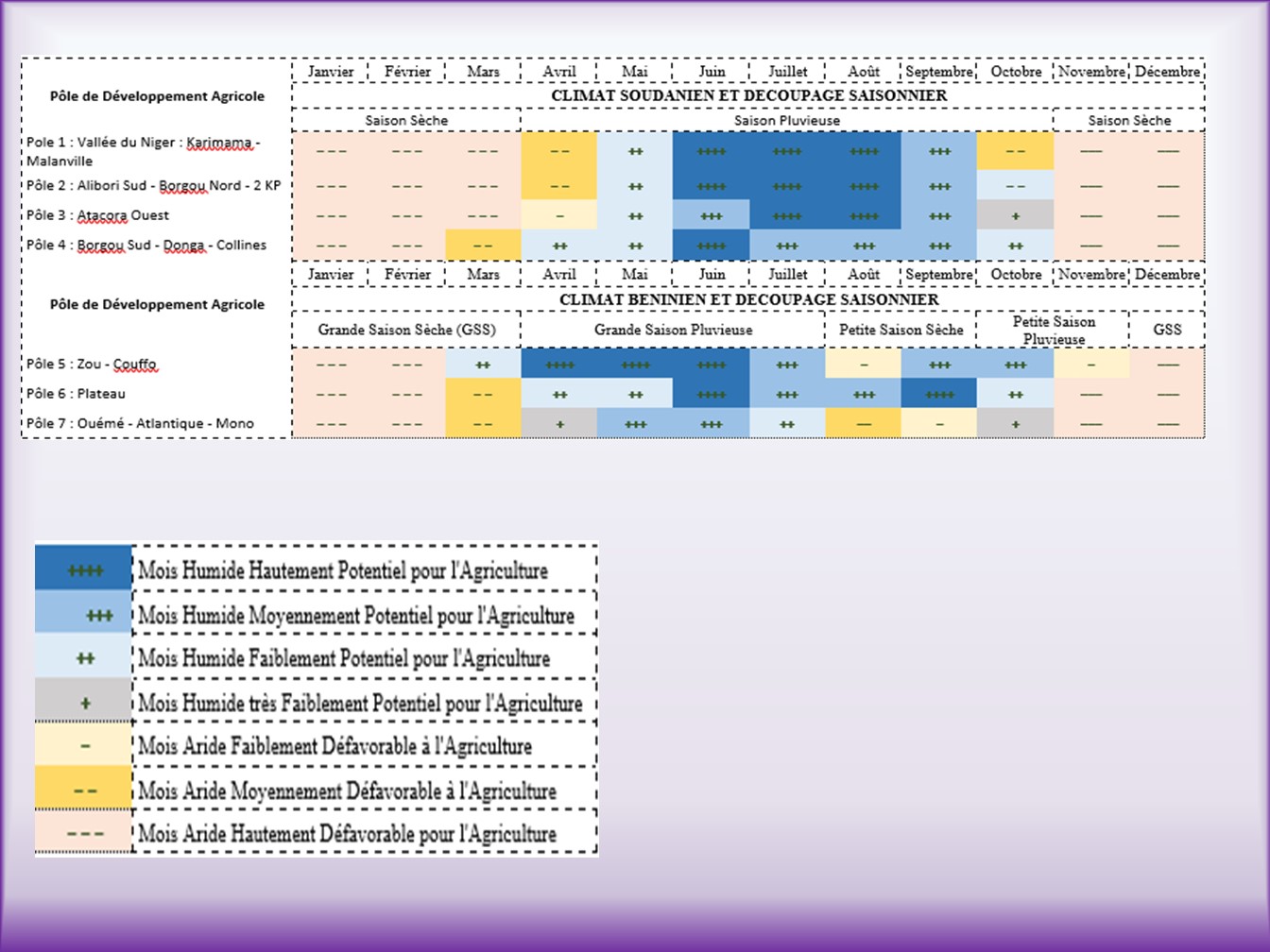Select row label 'Pôle 7 : Ouémé - Atlantique - Mono'
The image size is (1270, 952).
click(x=140, y=423)
